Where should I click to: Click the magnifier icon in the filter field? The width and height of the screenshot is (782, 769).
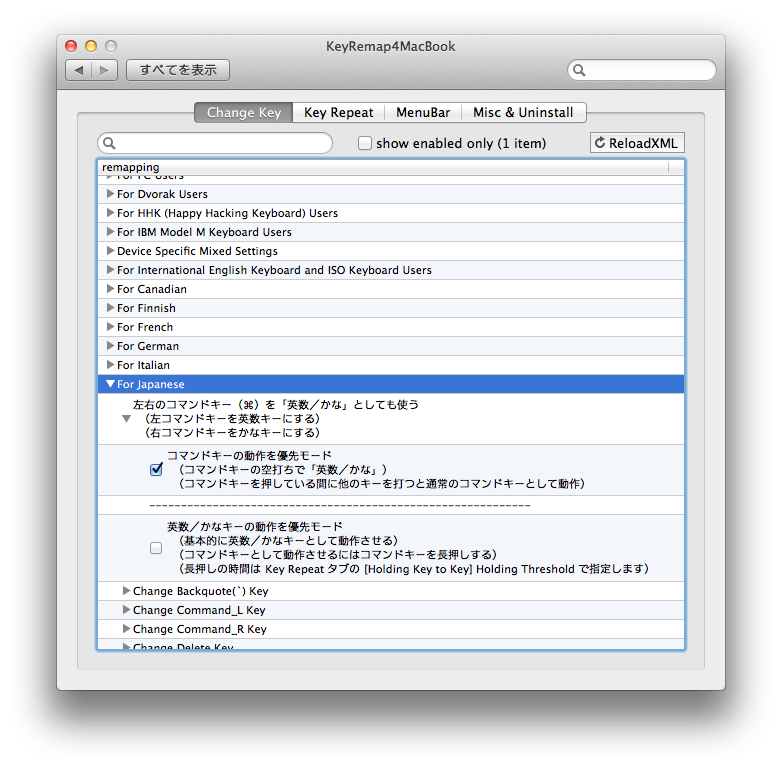pyautogui.click(x=109, y=144)
